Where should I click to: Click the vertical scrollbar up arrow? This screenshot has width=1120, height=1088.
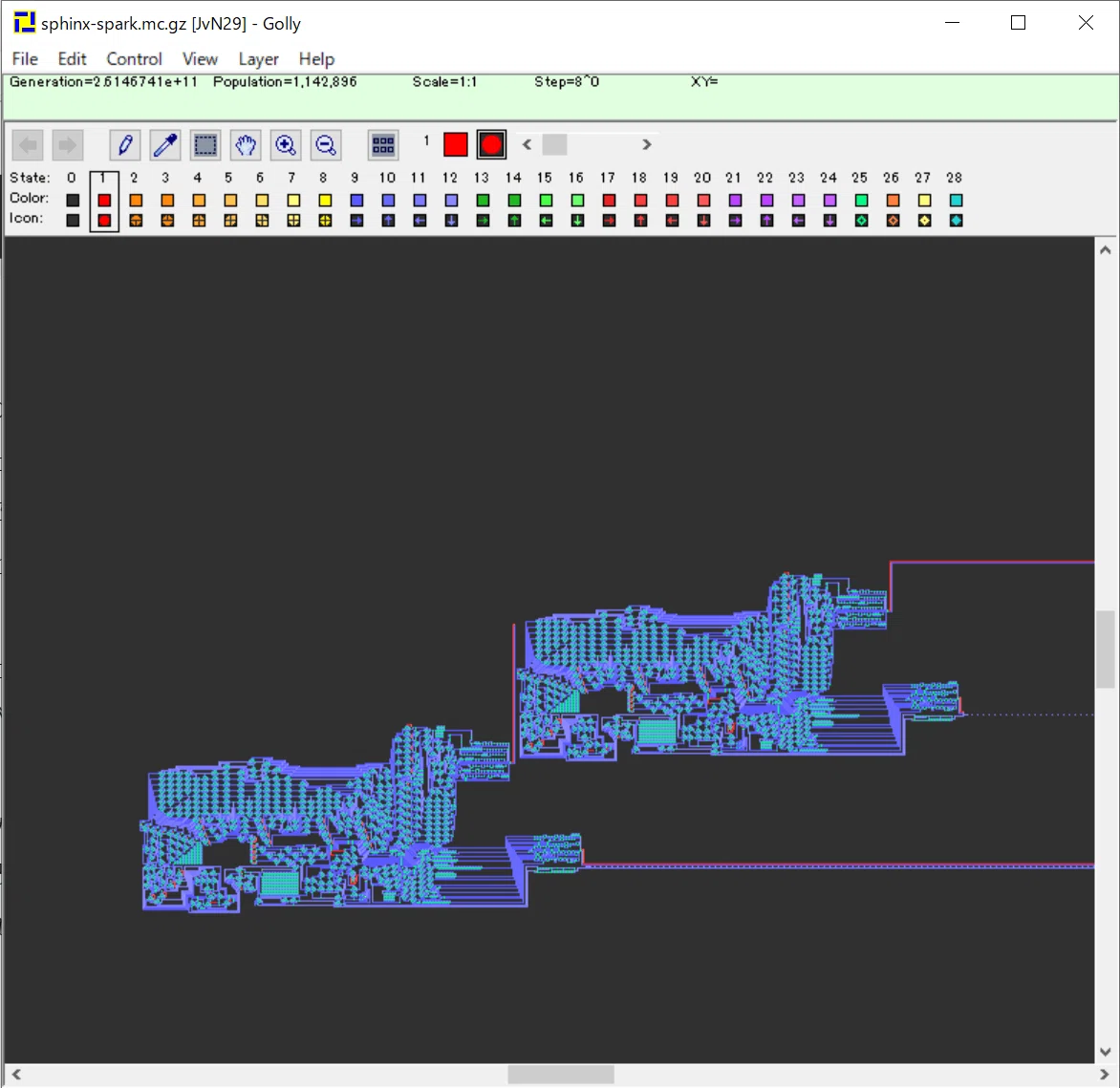point(1106,250)
